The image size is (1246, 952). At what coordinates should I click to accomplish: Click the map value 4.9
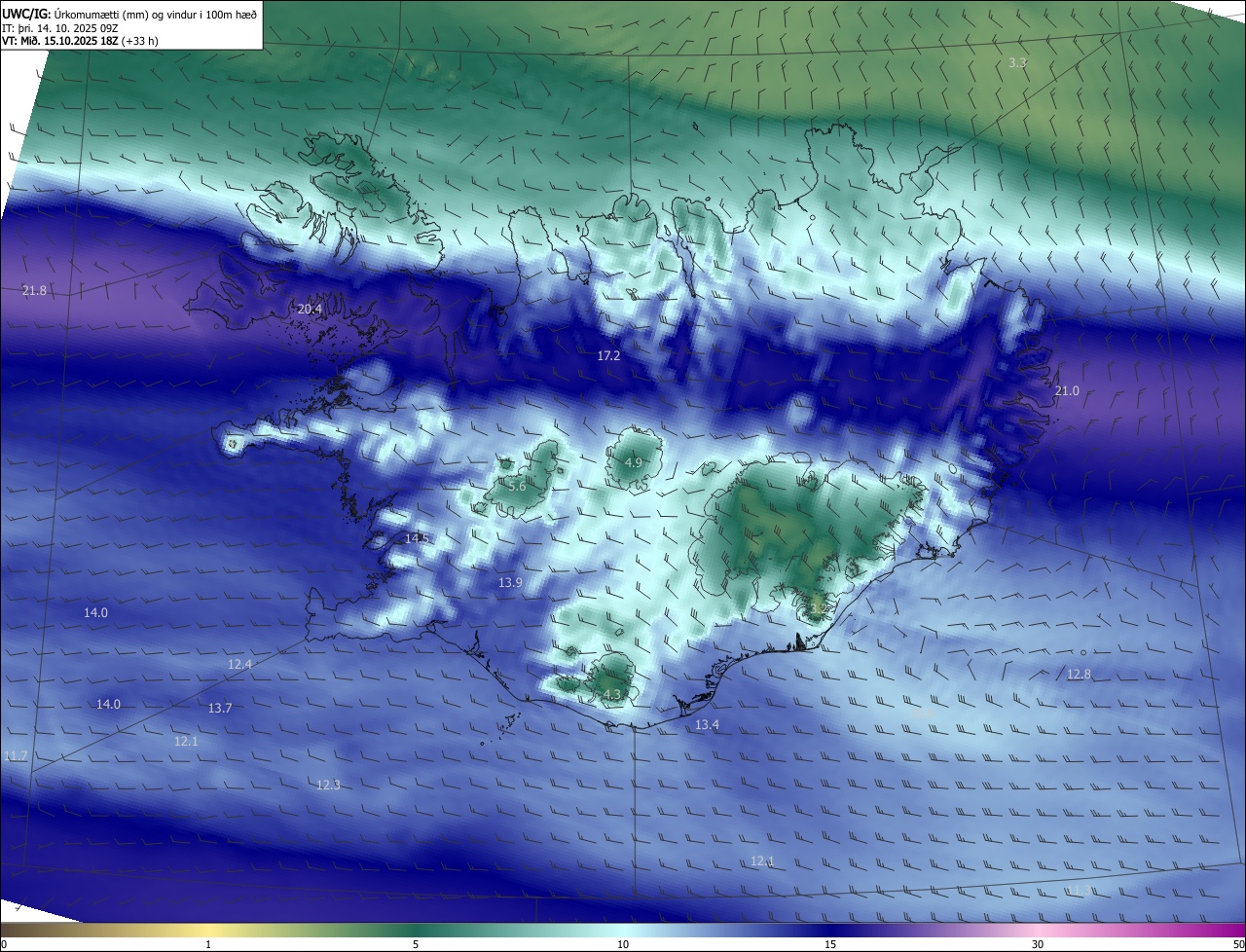634,462
